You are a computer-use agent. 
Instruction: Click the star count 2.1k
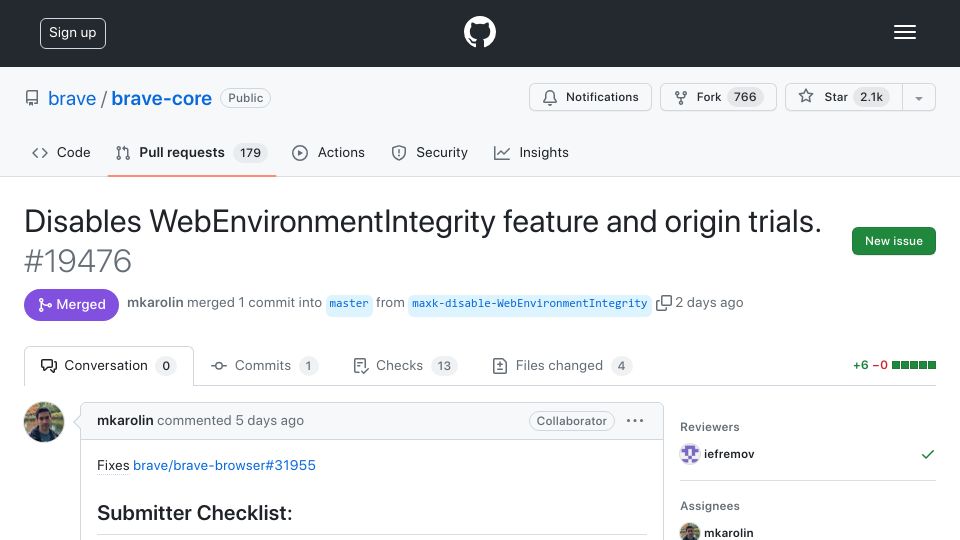click(871, 97)
